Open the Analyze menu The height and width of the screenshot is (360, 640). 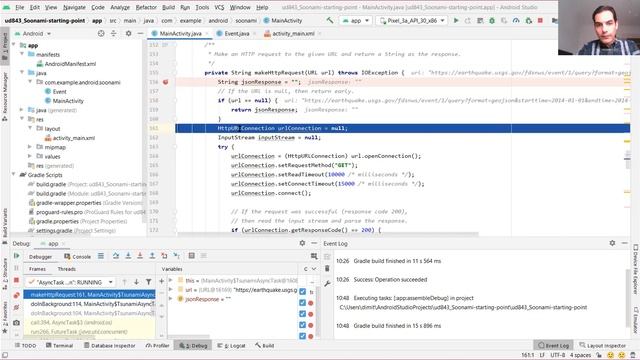pyautogui.click(x=120, y=7)
